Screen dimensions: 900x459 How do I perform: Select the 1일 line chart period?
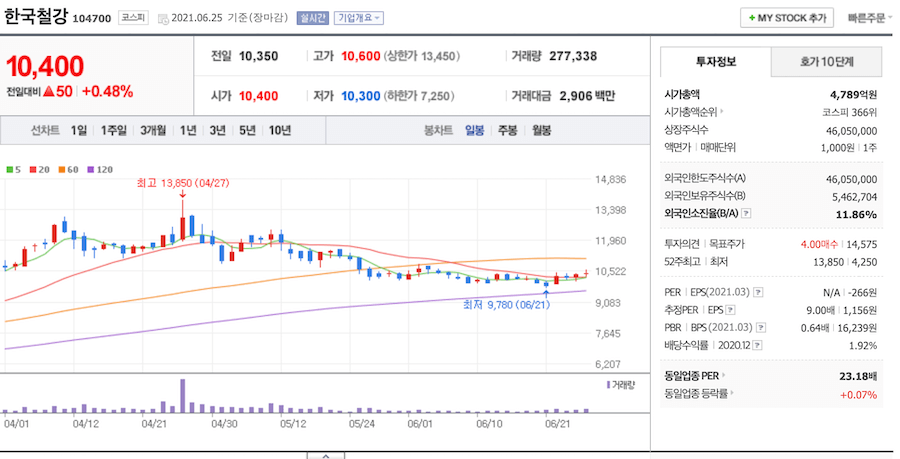tap(79, 131)
